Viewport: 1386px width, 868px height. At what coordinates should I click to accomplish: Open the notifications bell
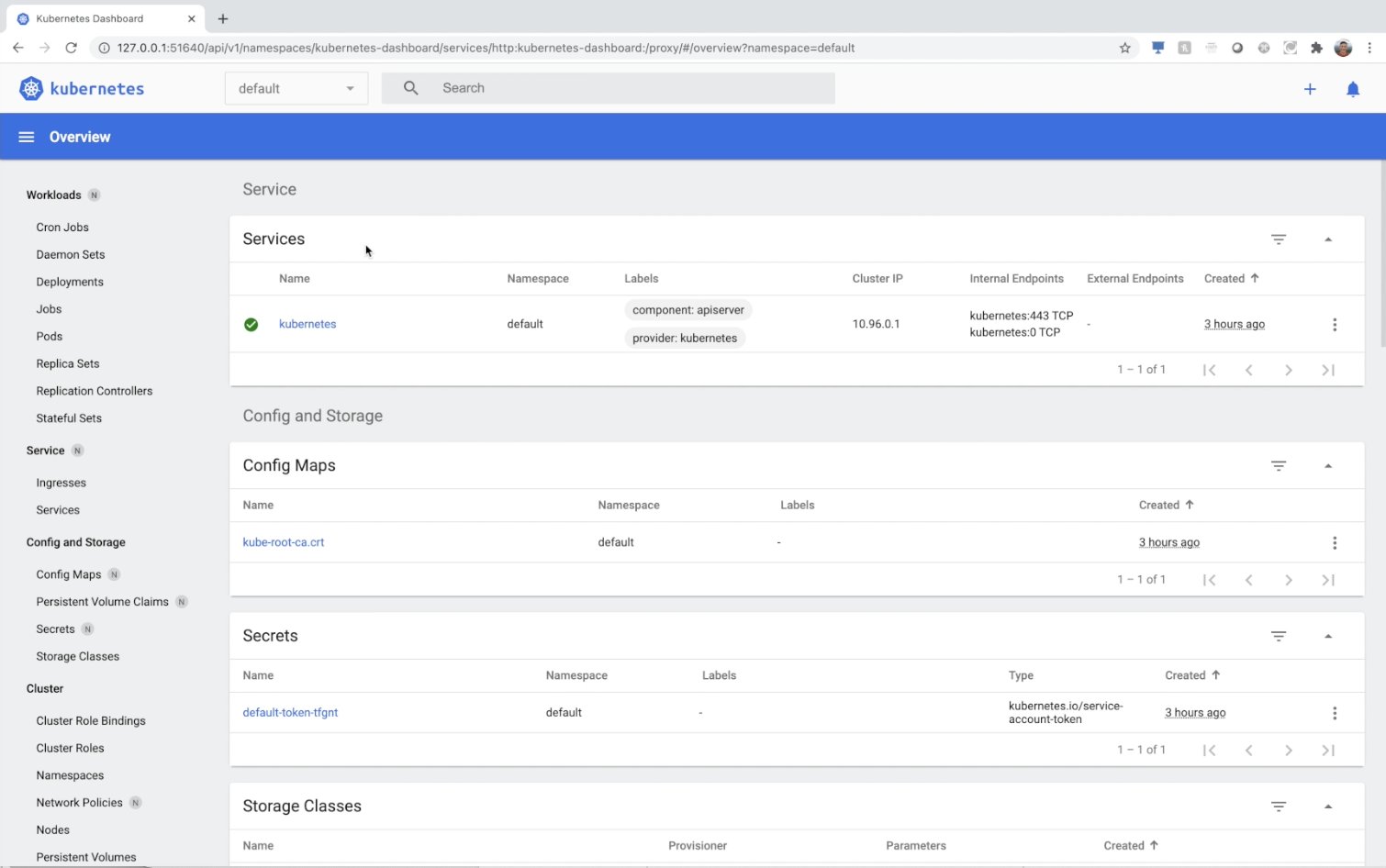(1353, 89)
